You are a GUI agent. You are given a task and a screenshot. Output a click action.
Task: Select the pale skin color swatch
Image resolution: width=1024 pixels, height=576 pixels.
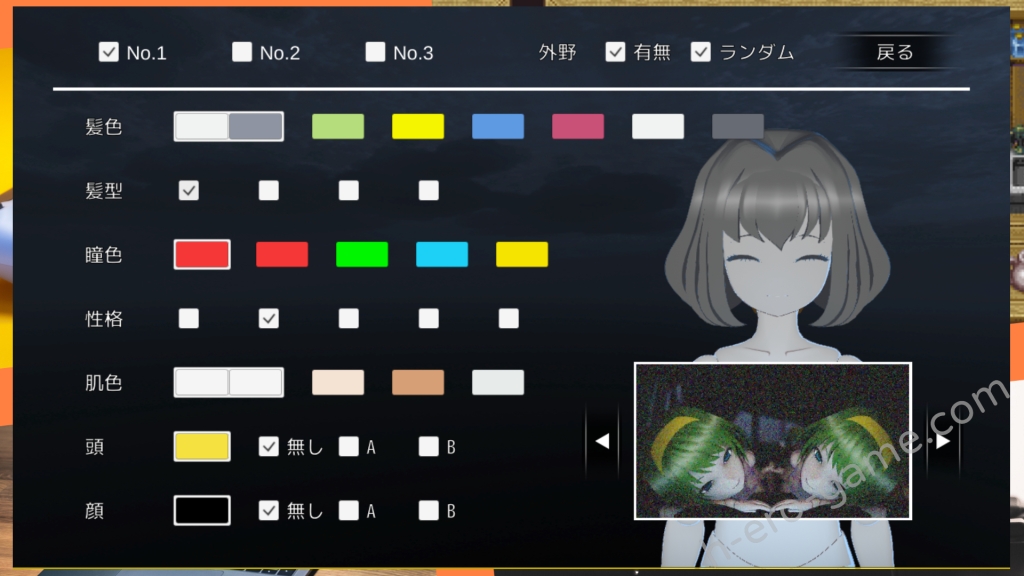(x=498, y=382)
